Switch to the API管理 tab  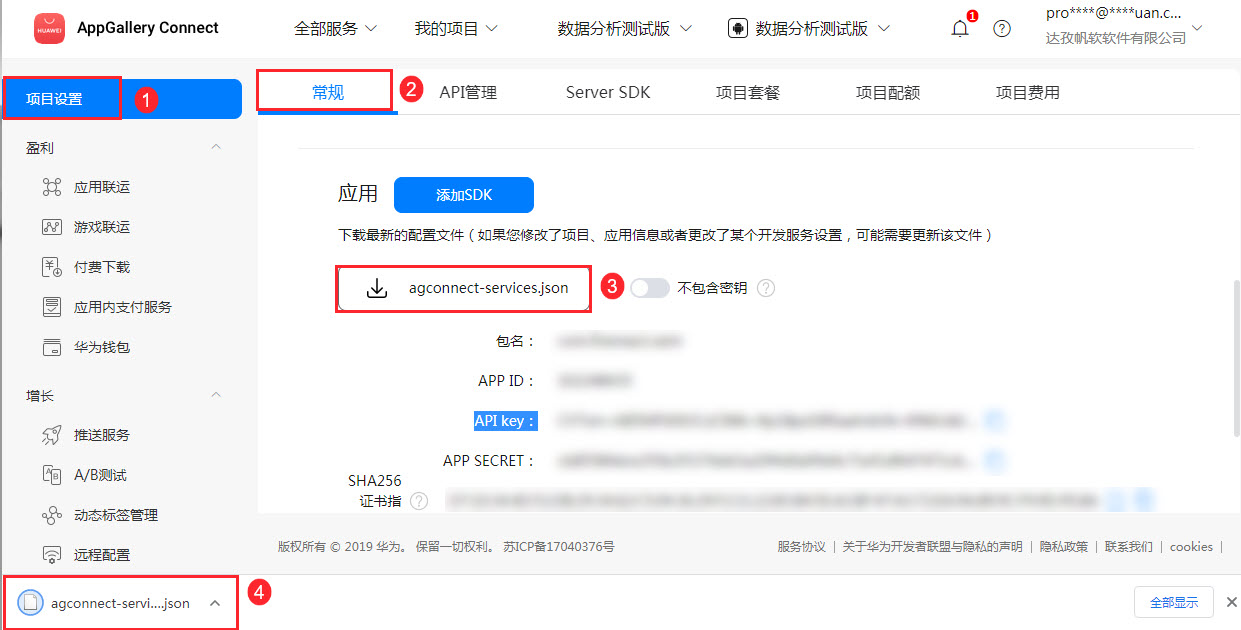coord(468,92)
